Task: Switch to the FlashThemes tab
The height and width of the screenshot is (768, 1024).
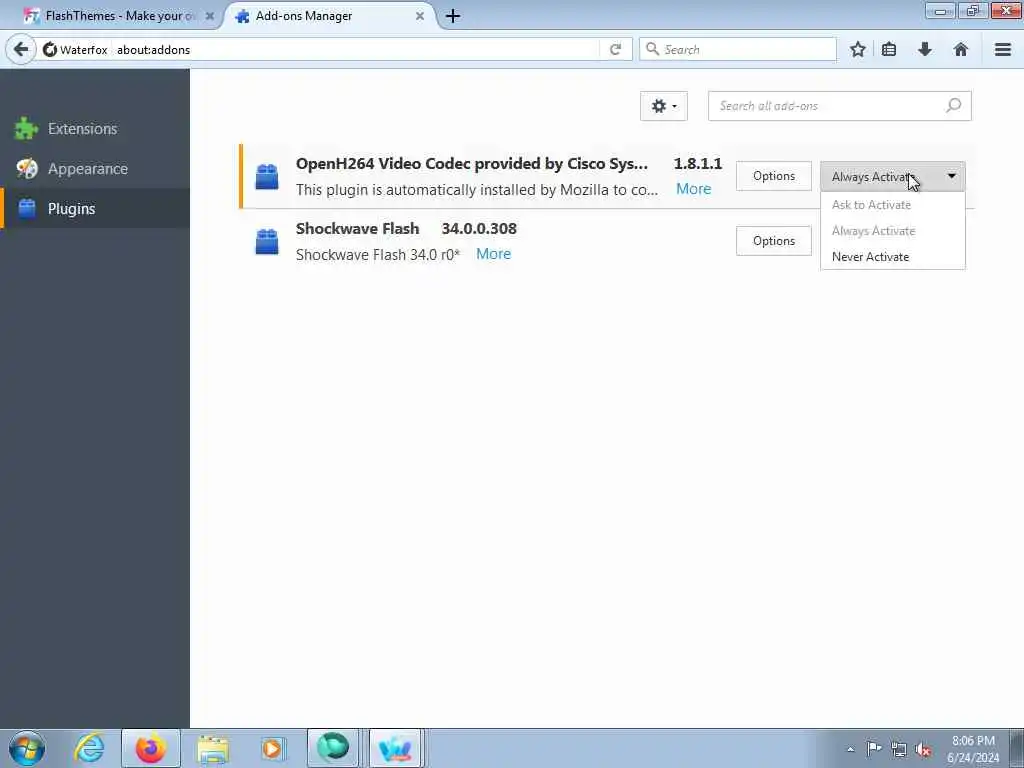Action: point(118,16)
